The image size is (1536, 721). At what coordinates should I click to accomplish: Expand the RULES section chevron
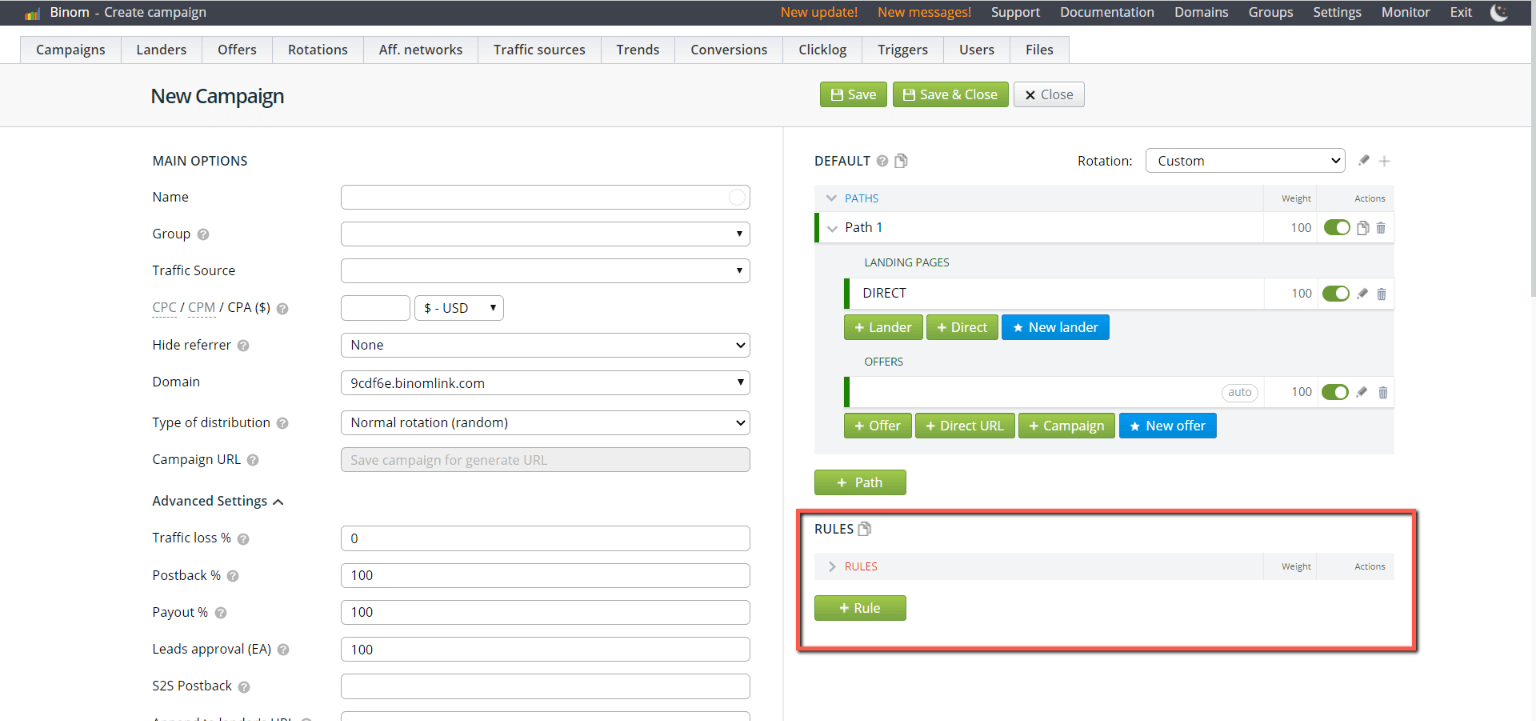pyautogui.click(x=832, y=567)
